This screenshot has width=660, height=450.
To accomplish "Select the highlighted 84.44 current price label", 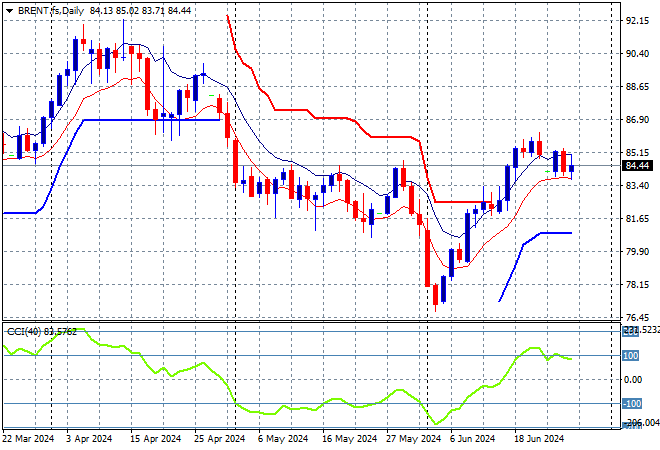I will [637, 166].
